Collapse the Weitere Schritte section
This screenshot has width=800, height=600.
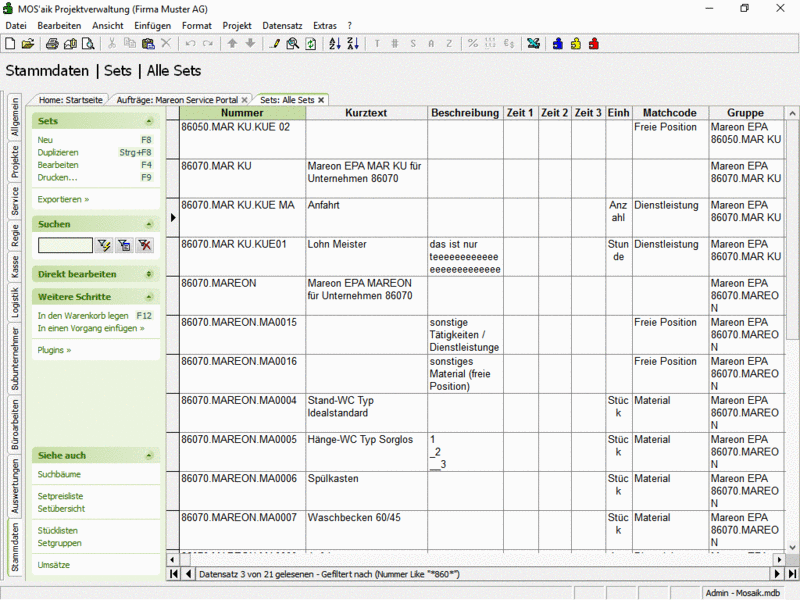[x=149, y=297]
